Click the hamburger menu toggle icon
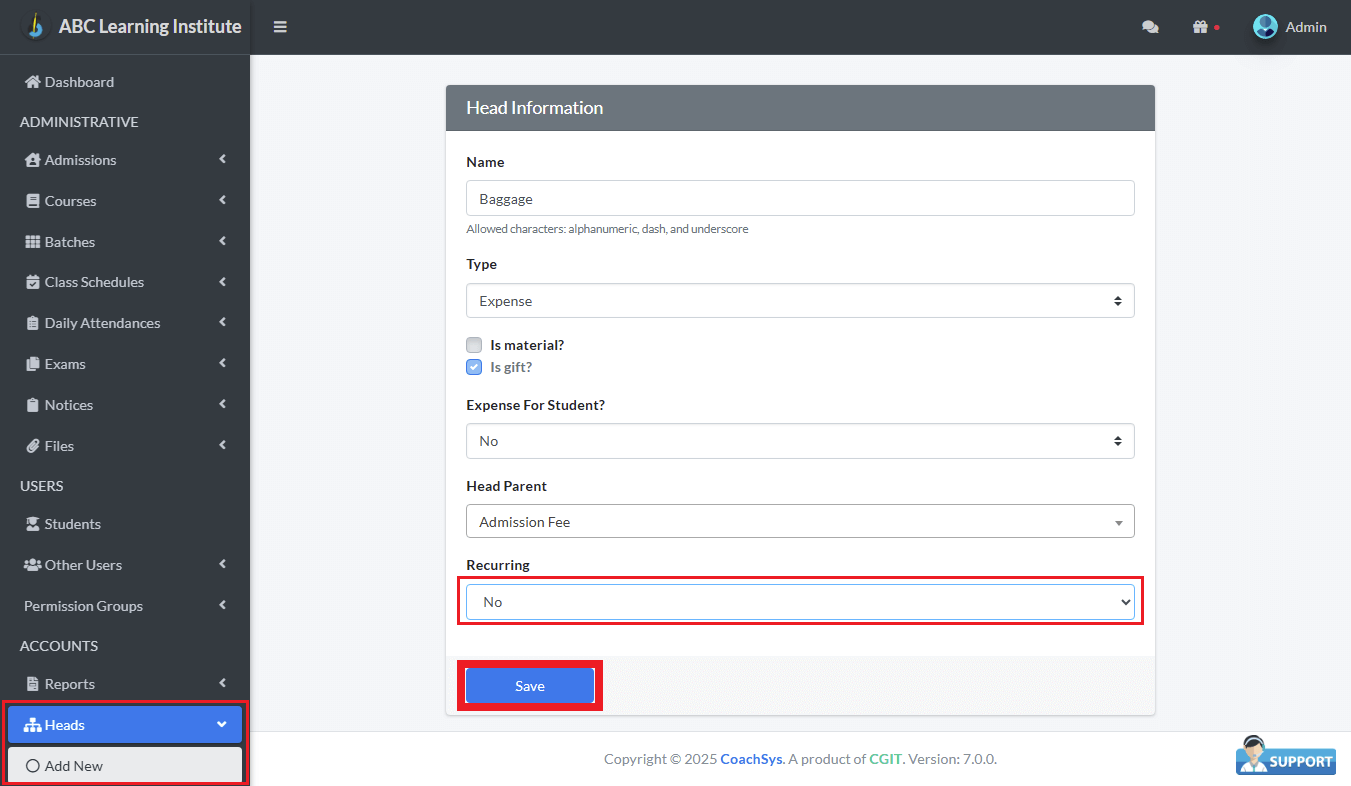Screen dimensions: 1351x786 pyautogui.click(x=280, y=27)
